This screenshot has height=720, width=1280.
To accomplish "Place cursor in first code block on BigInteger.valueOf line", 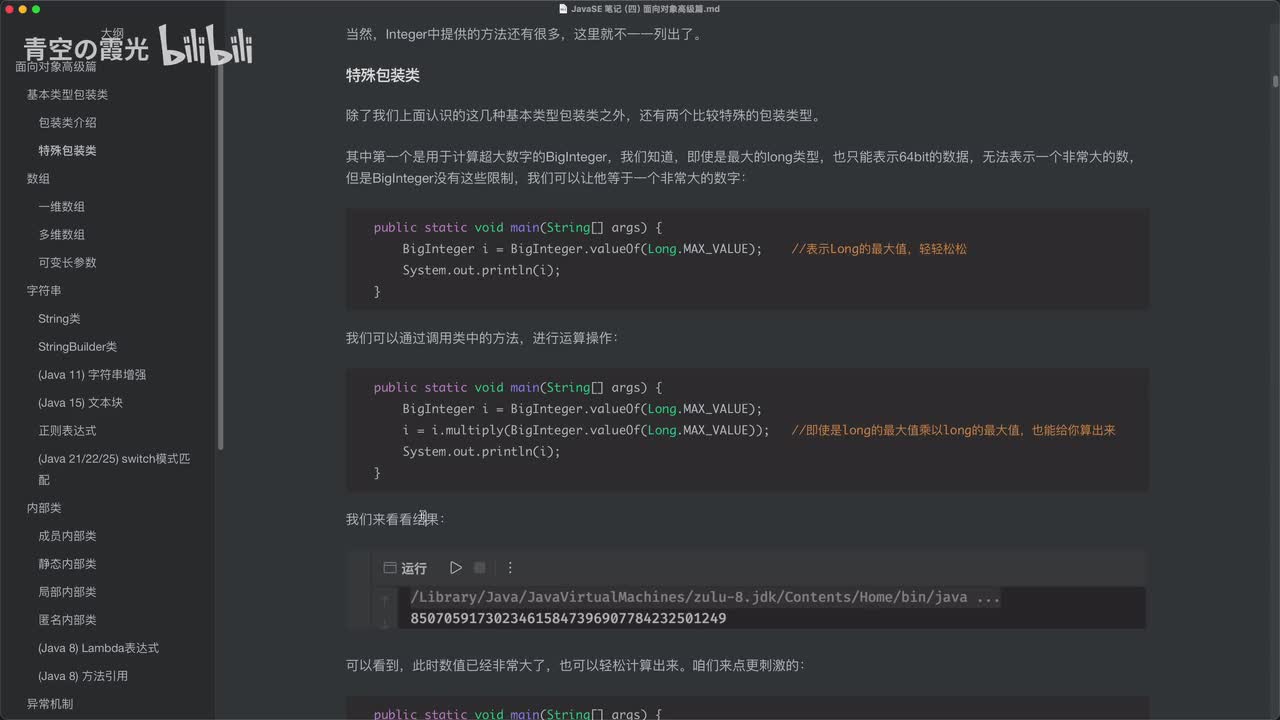I will pos(582,249).
